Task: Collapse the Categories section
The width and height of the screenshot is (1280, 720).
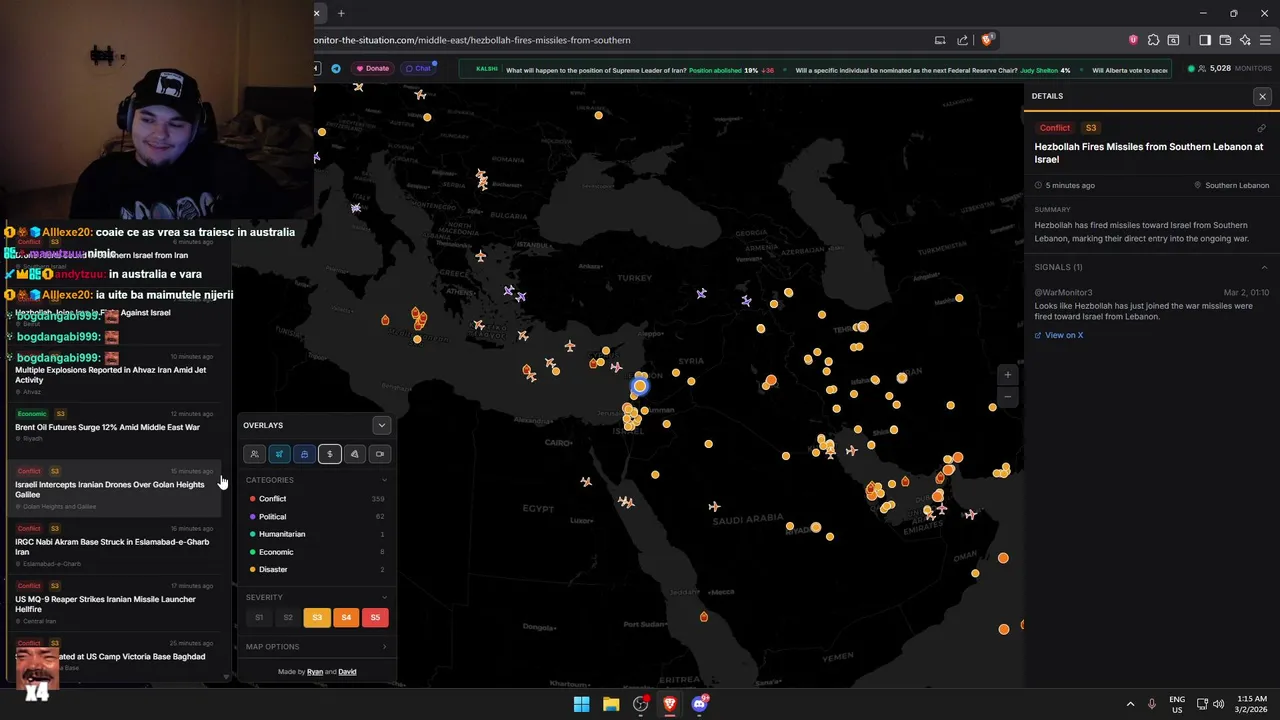Action: click(x=384, y=480)
